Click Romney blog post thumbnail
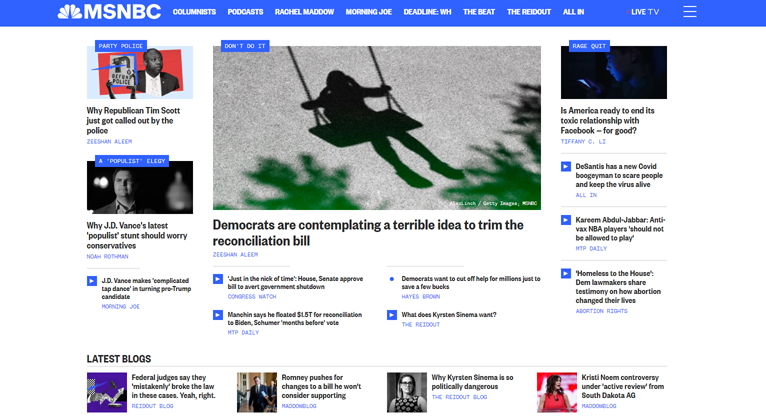Viewport: 766px width, 419px height. tap(257, 393)
